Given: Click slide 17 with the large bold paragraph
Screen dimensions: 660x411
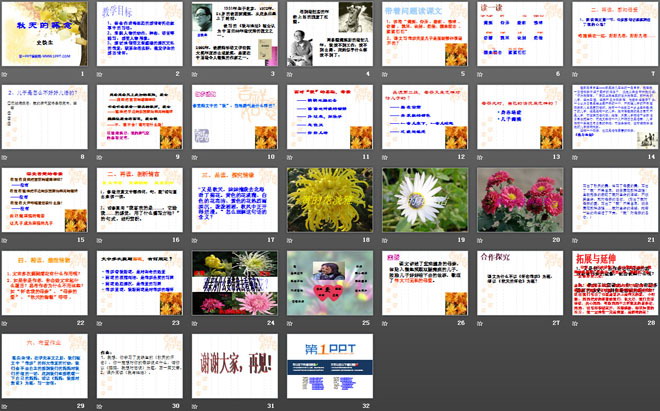Looking at the screenshot, I should pos(230,201).
